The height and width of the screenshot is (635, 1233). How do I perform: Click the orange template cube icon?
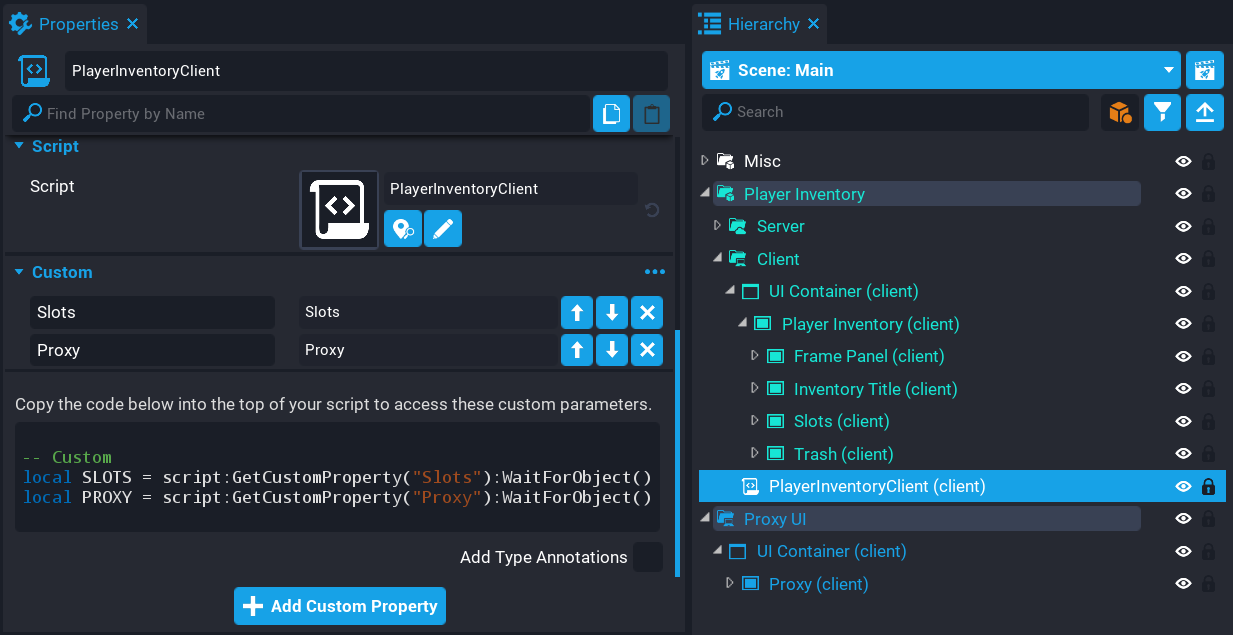tap(1119, 113)
